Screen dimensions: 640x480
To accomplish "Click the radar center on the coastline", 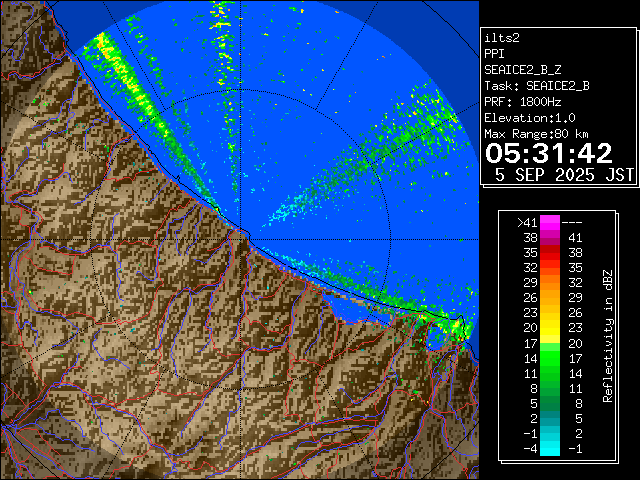I will pyautogui.click(x=243, y=231).
